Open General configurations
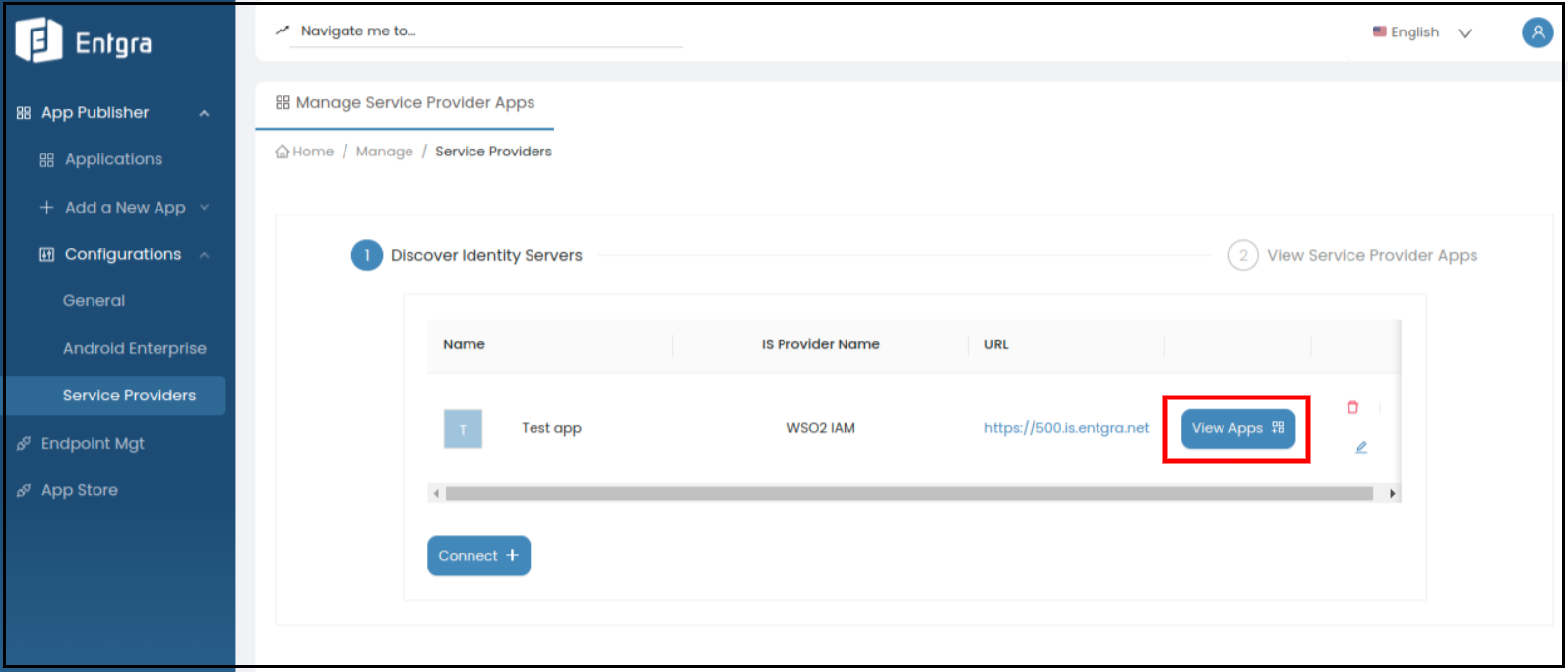The image size is (1568, 672). click(x=94, y=301)
